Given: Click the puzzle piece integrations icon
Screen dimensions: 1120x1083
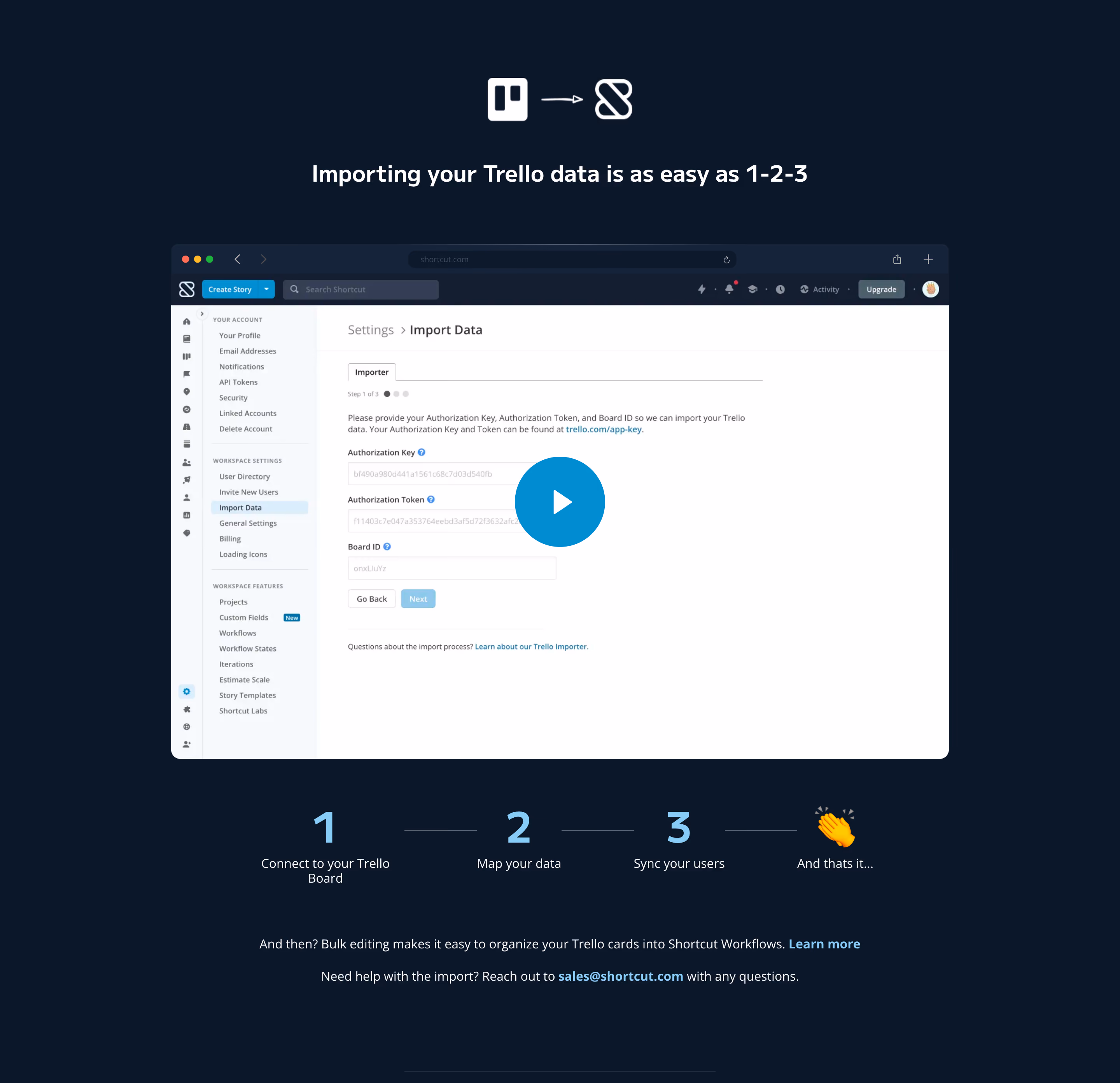Looking at the screenshot, I should (x=186, y=709).
